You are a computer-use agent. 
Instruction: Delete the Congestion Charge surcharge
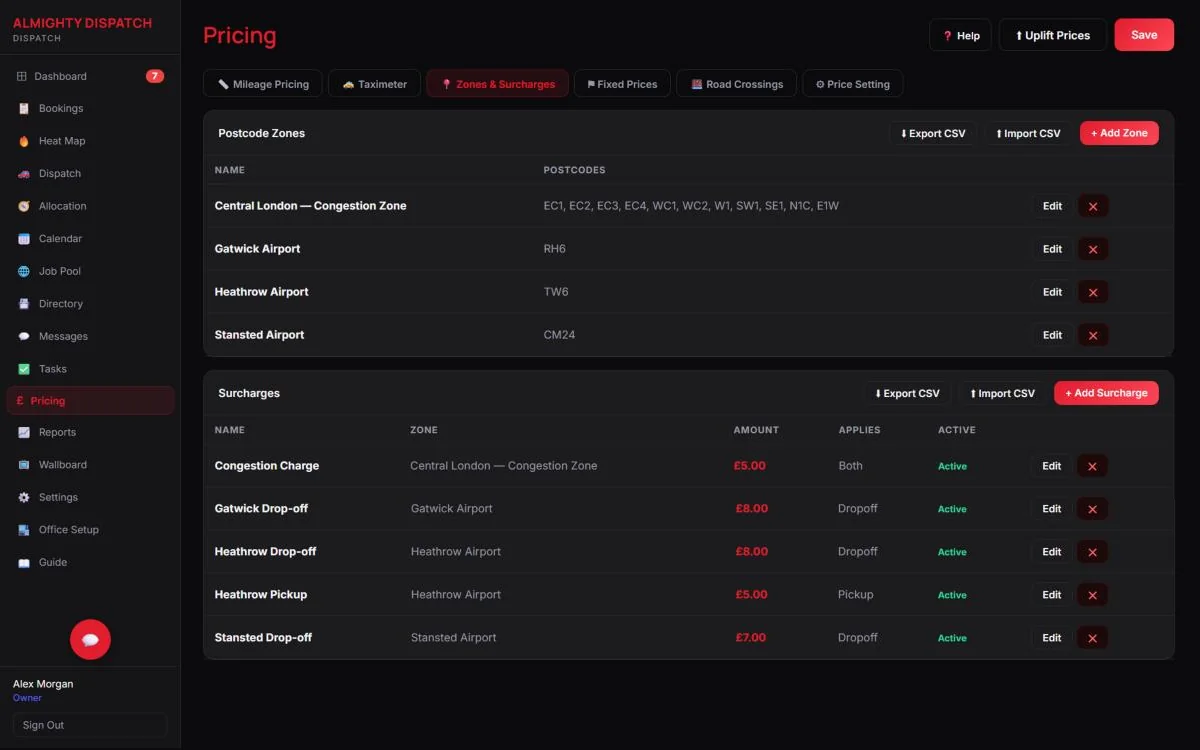click(1092, 466)
